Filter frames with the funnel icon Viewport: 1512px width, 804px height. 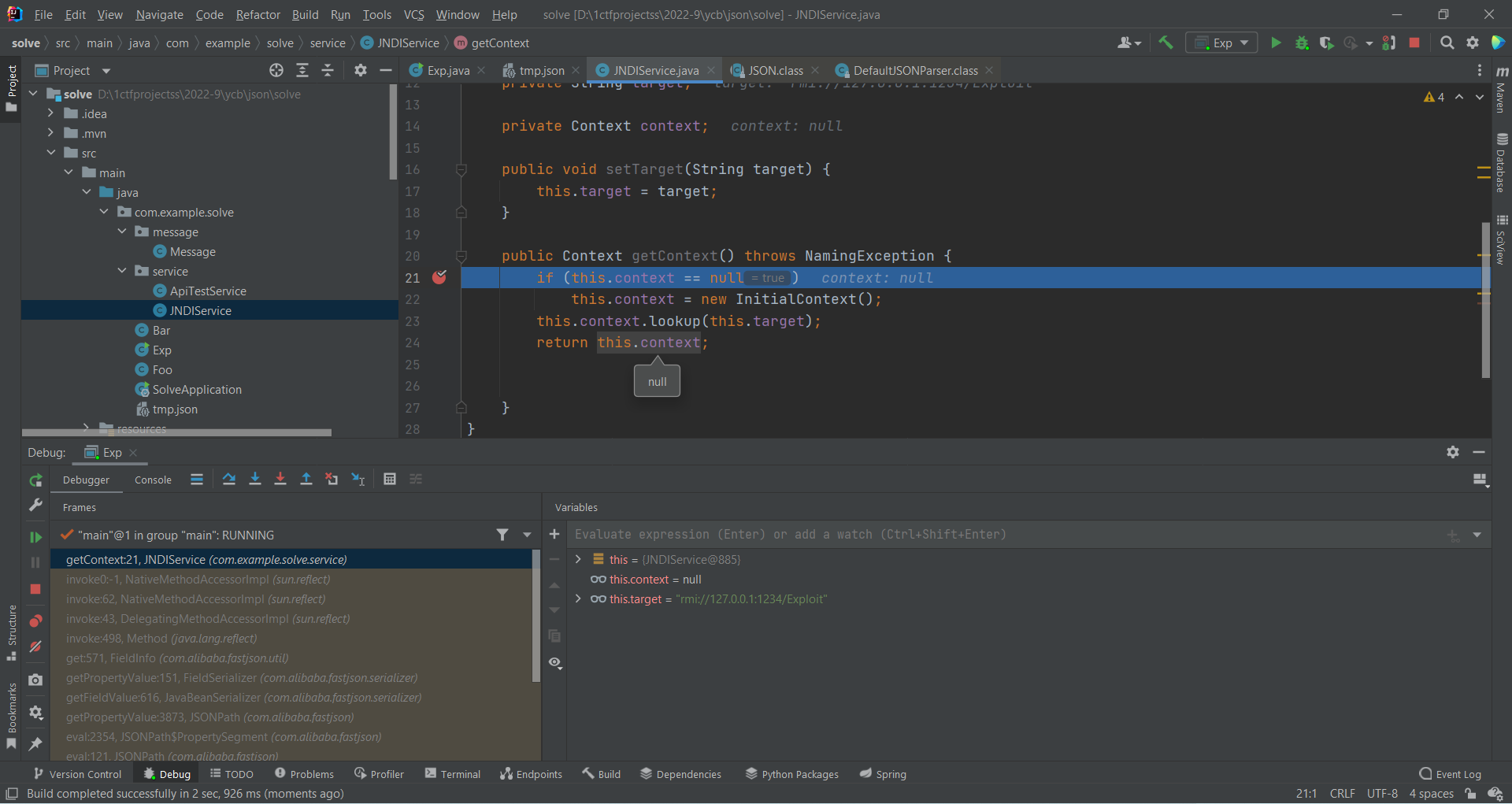coord(502,535)
